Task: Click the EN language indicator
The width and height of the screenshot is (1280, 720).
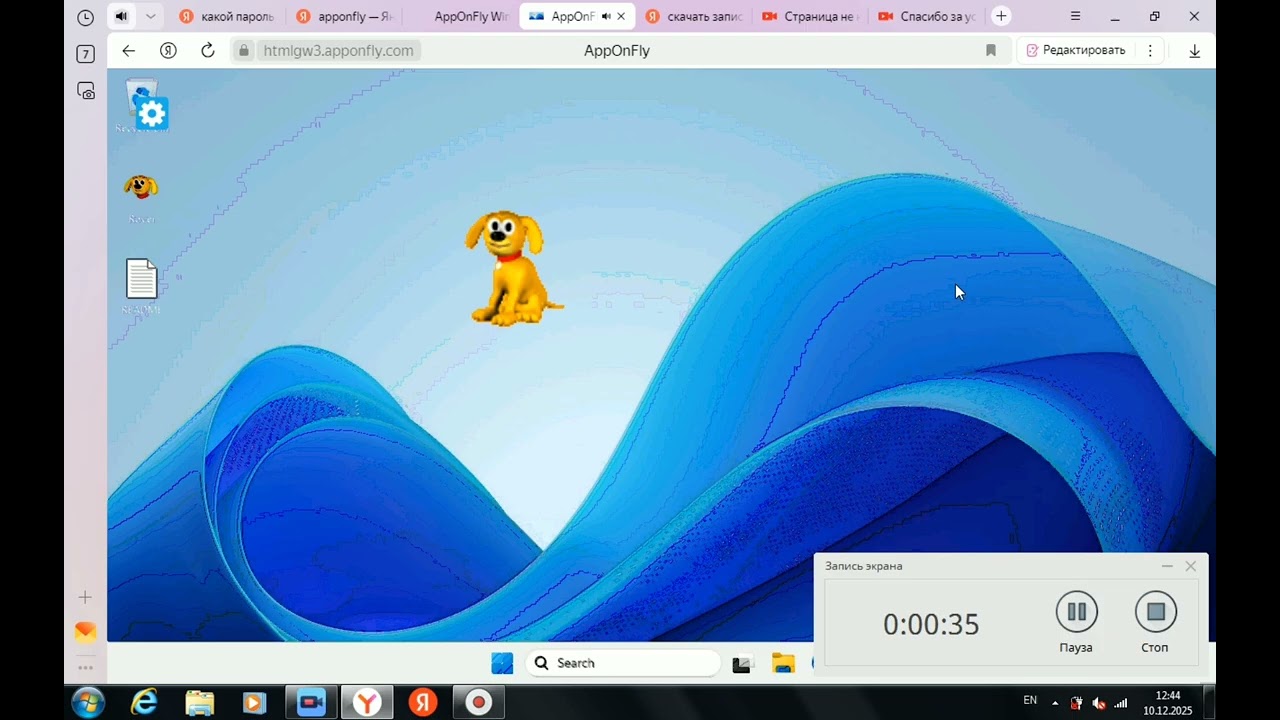Action: [x=1030, y=700]
